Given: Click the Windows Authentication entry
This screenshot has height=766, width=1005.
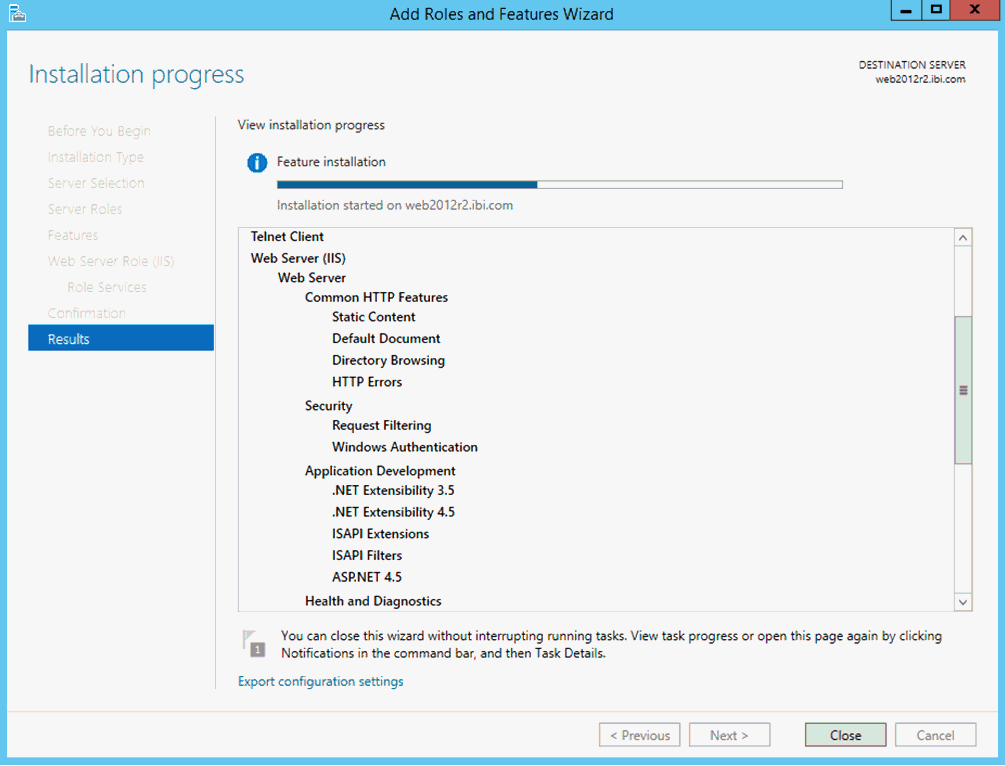Looking at the screenshot, I should click(404, 447).
